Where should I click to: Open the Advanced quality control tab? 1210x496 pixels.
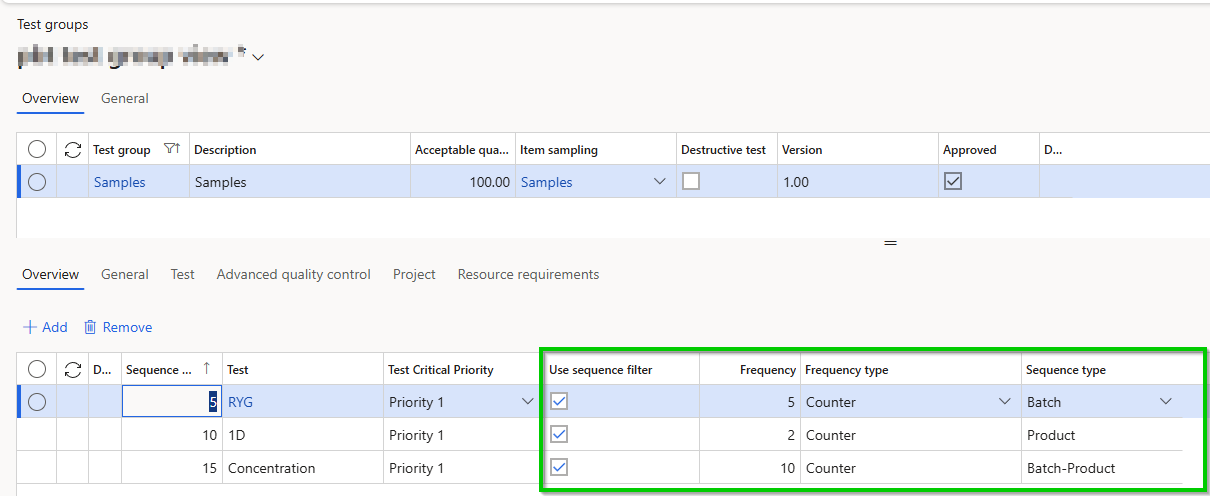click(x=294, y=274)
